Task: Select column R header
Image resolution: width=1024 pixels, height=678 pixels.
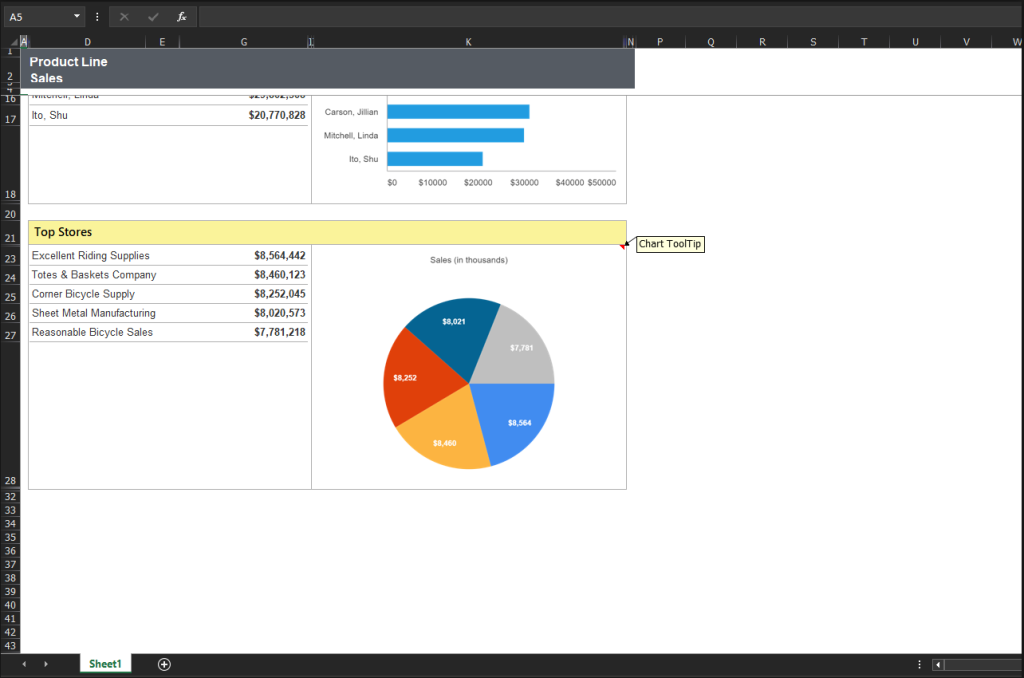Action: [x=762, y=42]
